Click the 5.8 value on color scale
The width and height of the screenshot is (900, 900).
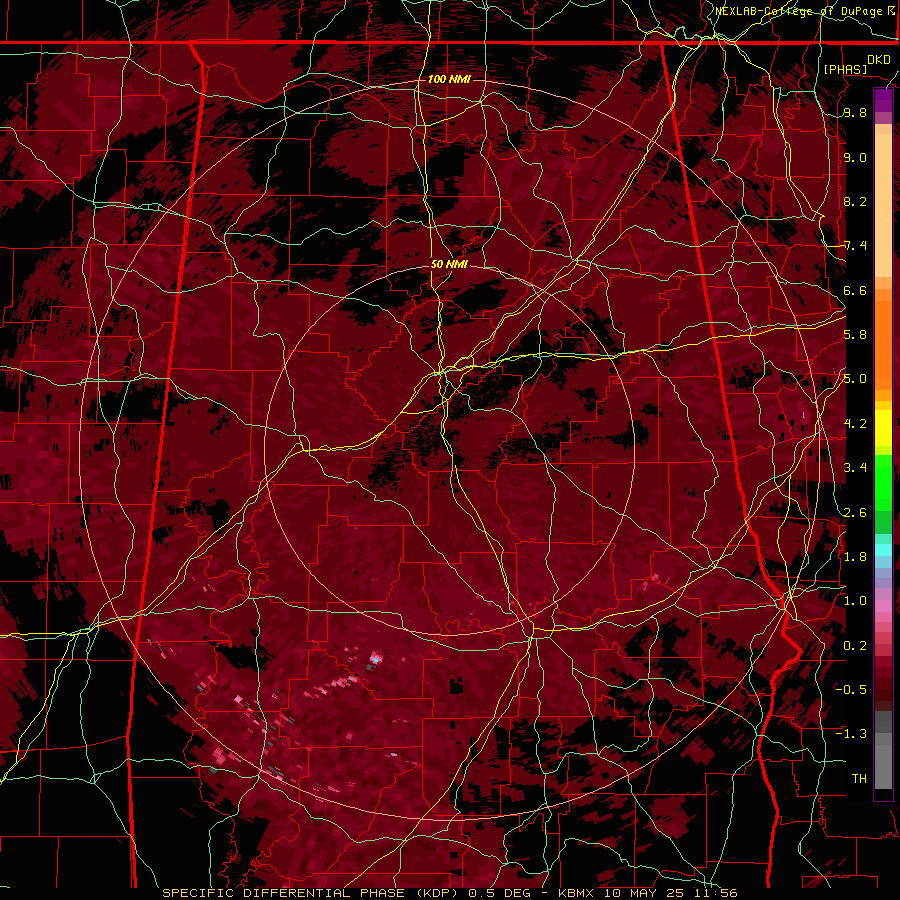click(x=855, y=334)
